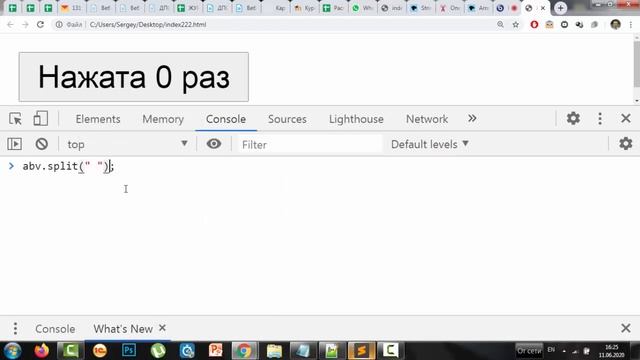Screen dimensions: 640x360
Task: Open console settings gear
Action: point(625,144)
